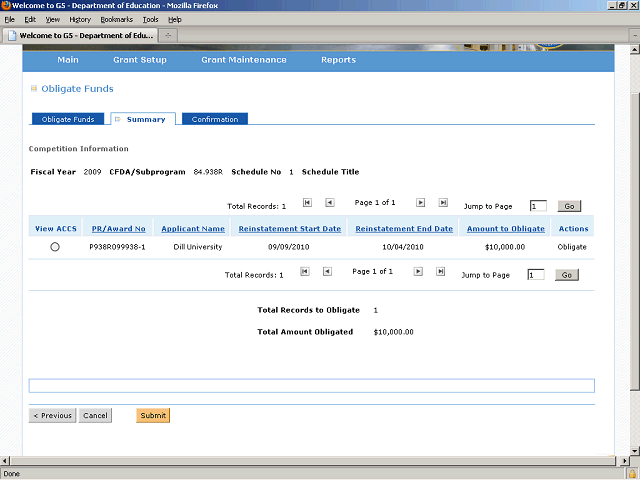Image resolution: width=640 pixels, height=480 pixels.
Task: Click the wide empty message text box
Action: [x=311, y=386]
